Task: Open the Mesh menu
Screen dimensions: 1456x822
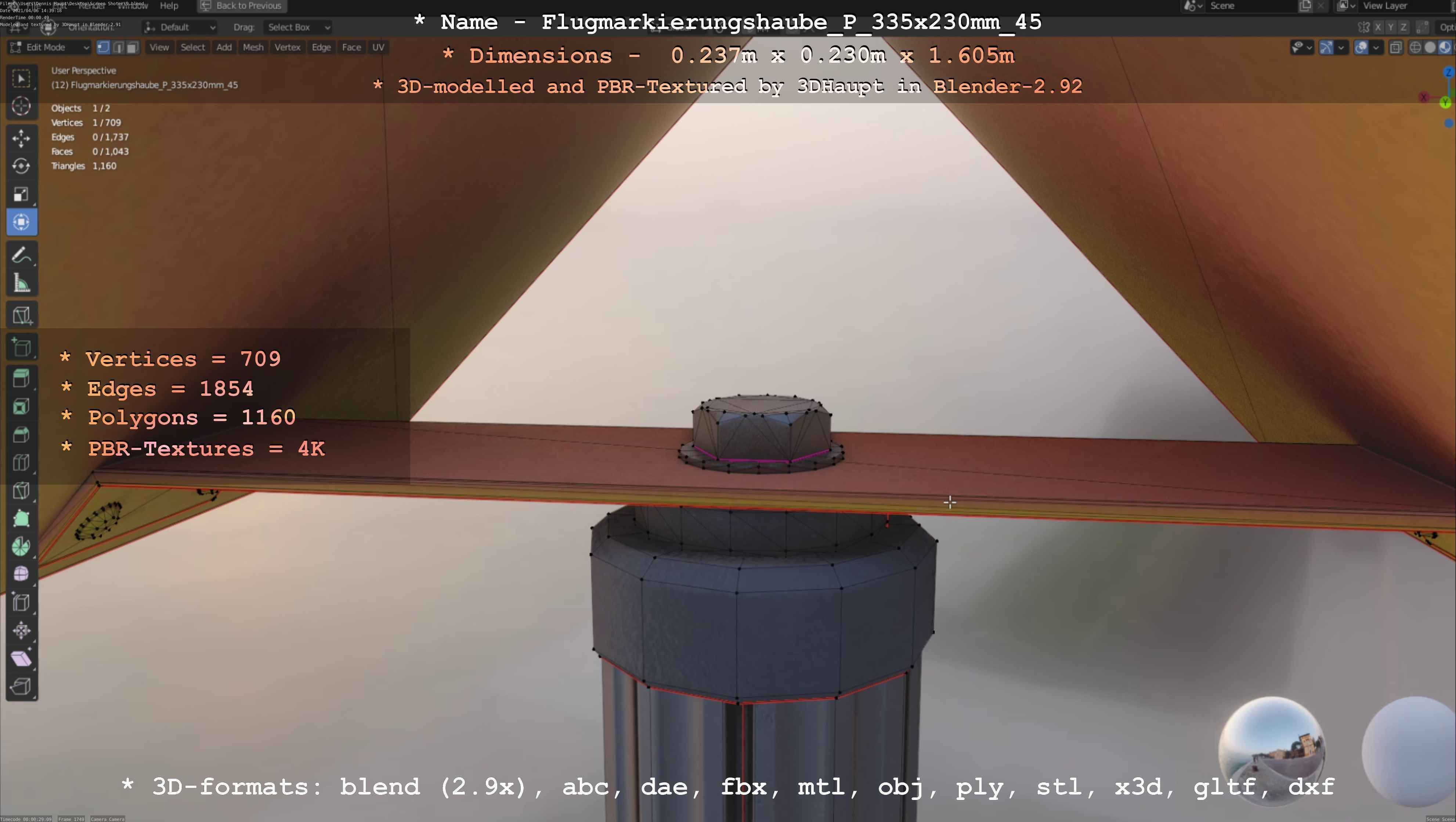Action: [253, 47]
